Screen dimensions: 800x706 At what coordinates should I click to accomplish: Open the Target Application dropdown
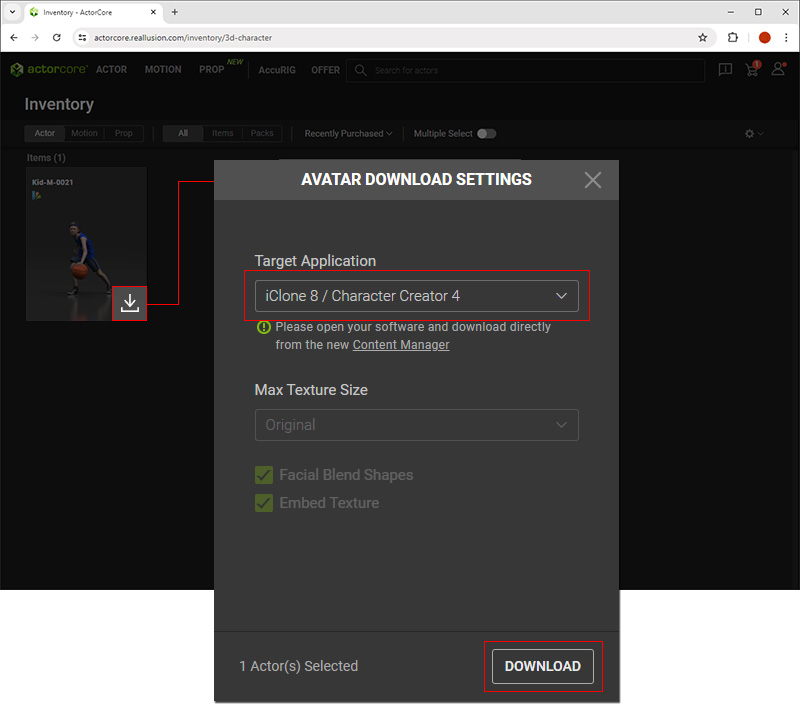416,296
